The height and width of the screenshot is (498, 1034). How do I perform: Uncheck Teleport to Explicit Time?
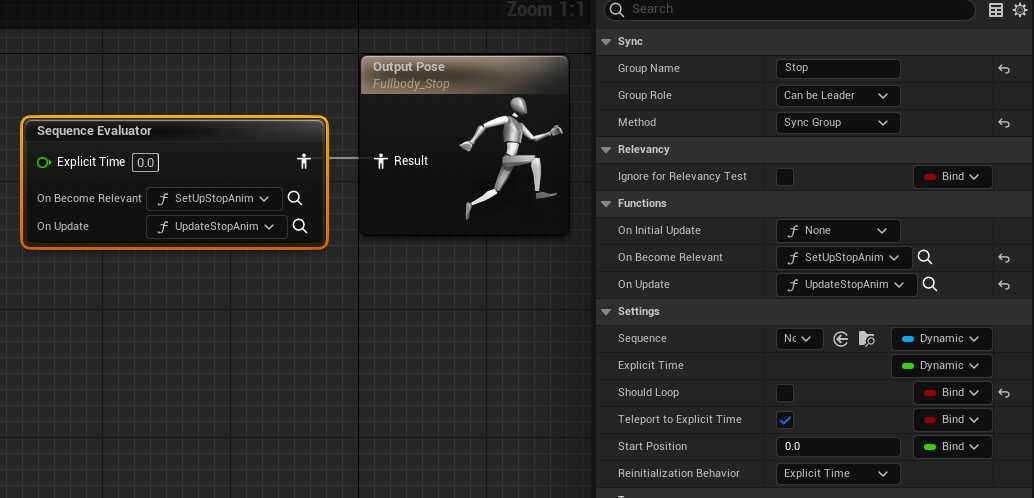coord(785,420)
